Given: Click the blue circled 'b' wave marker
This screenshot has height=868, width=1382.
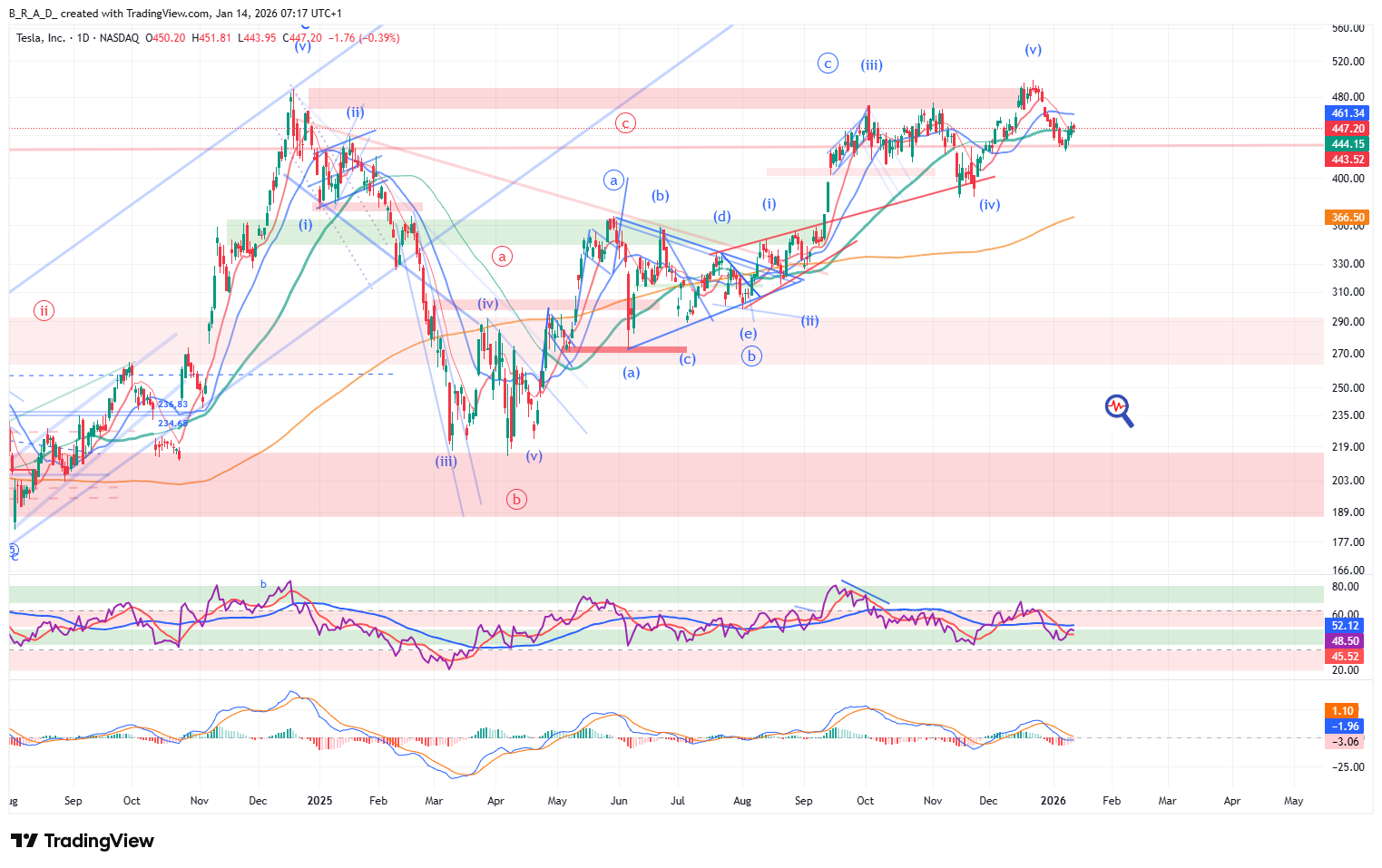Looking at the screenshot, I should point(750,356).
